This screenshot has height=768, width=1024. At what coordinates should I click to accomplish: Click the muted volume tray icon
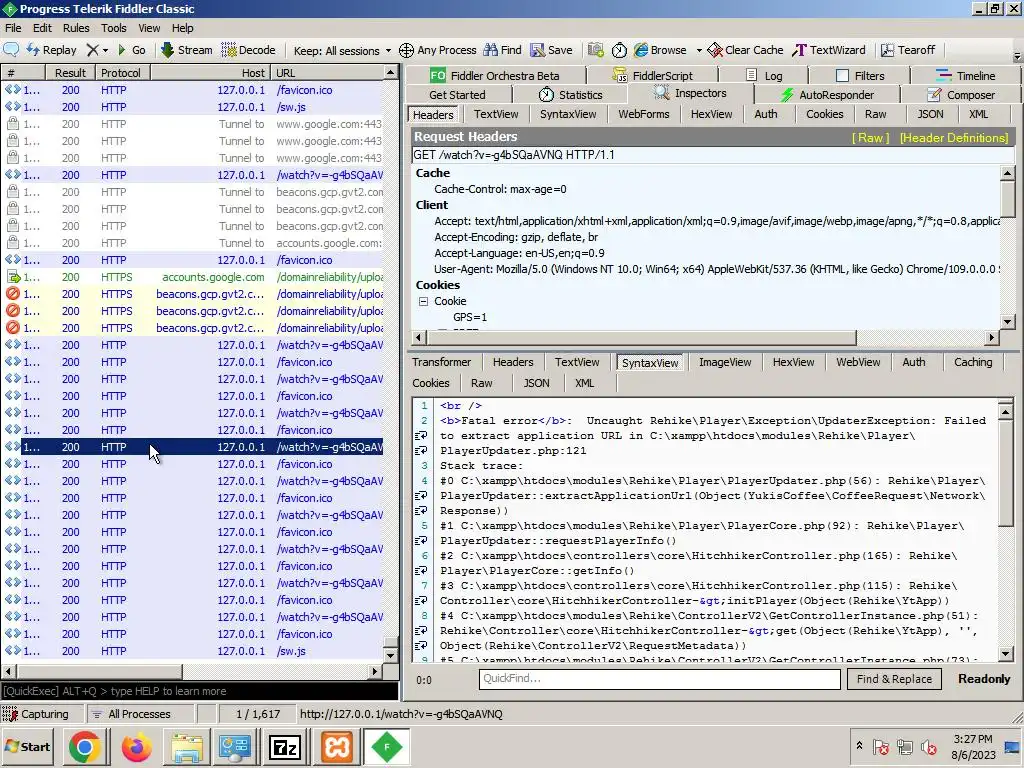(x=928, y=746)
